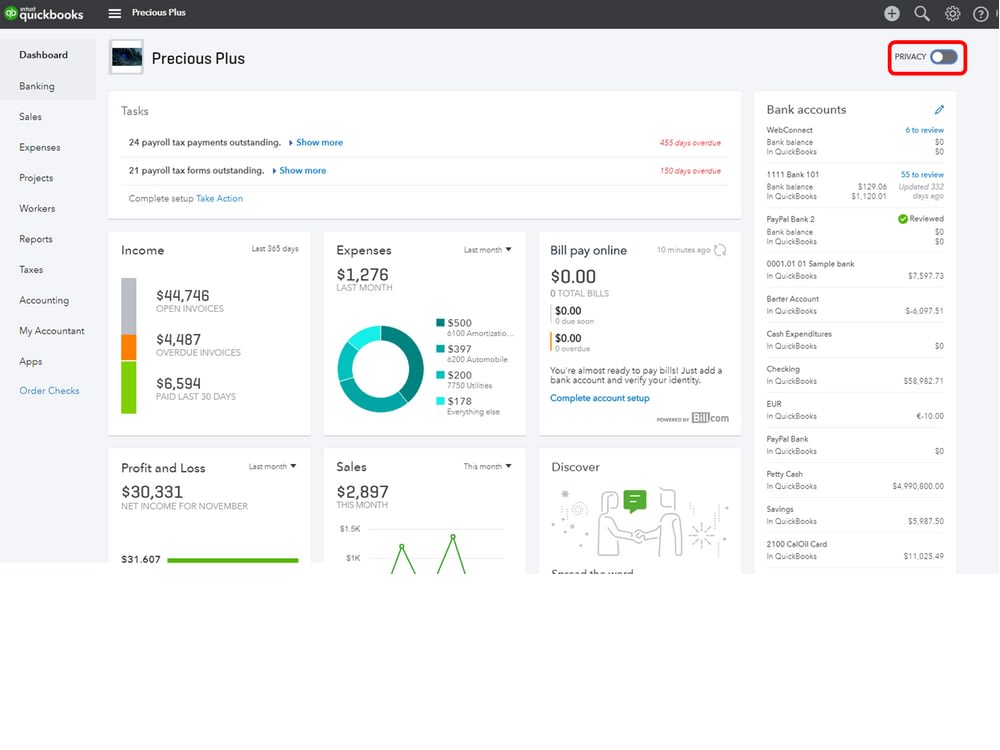Open Apps in sidebar
The width and height of the screenshot is (1000, 750).
point(31,362)
